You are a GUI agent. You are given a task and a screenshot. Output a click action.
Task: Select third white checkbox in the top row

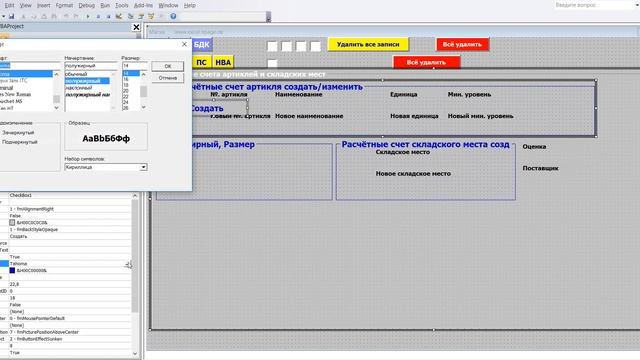[301, 46]
